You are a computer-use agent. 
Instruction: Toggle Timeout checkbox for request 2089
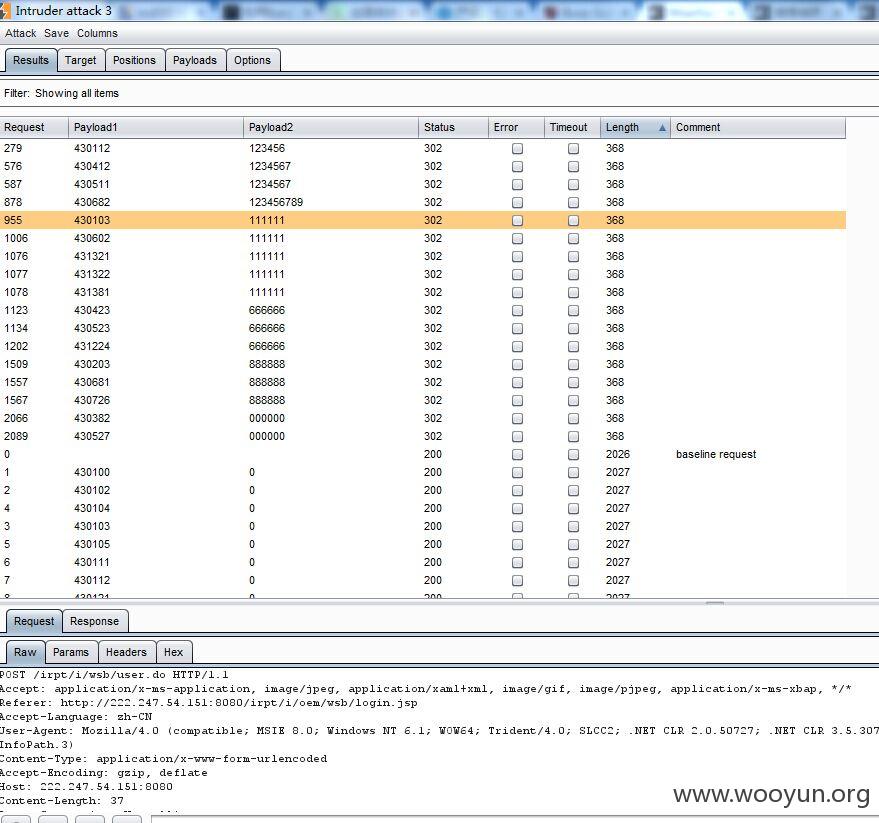click(x=573, y=436)
